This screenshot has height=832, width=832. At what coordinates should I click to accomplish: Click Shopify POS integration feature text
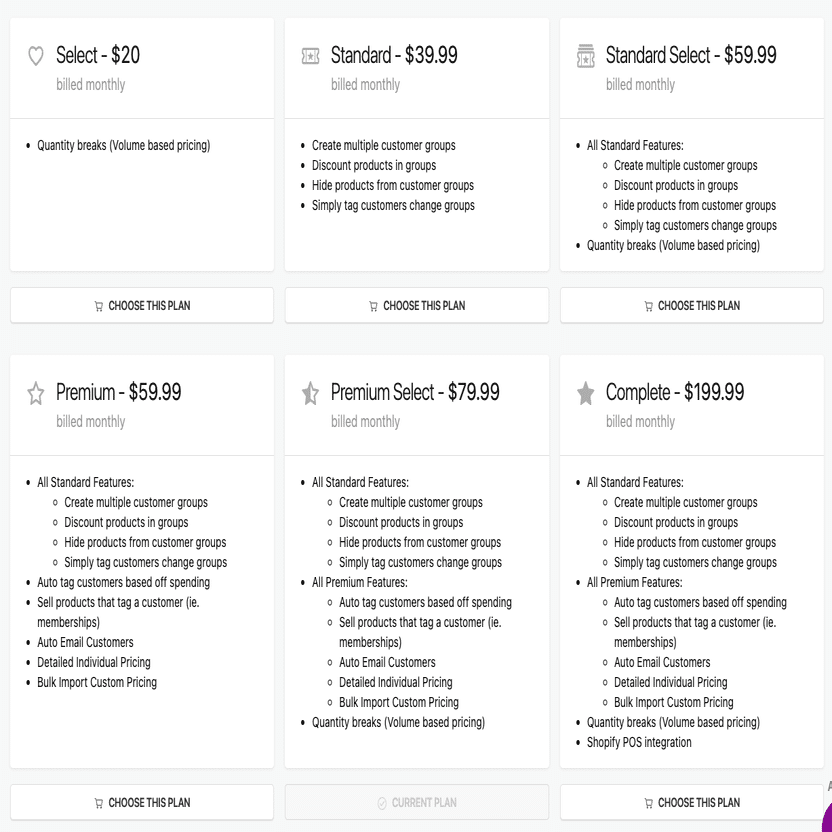pyautogui.click(x=639, y=742)
